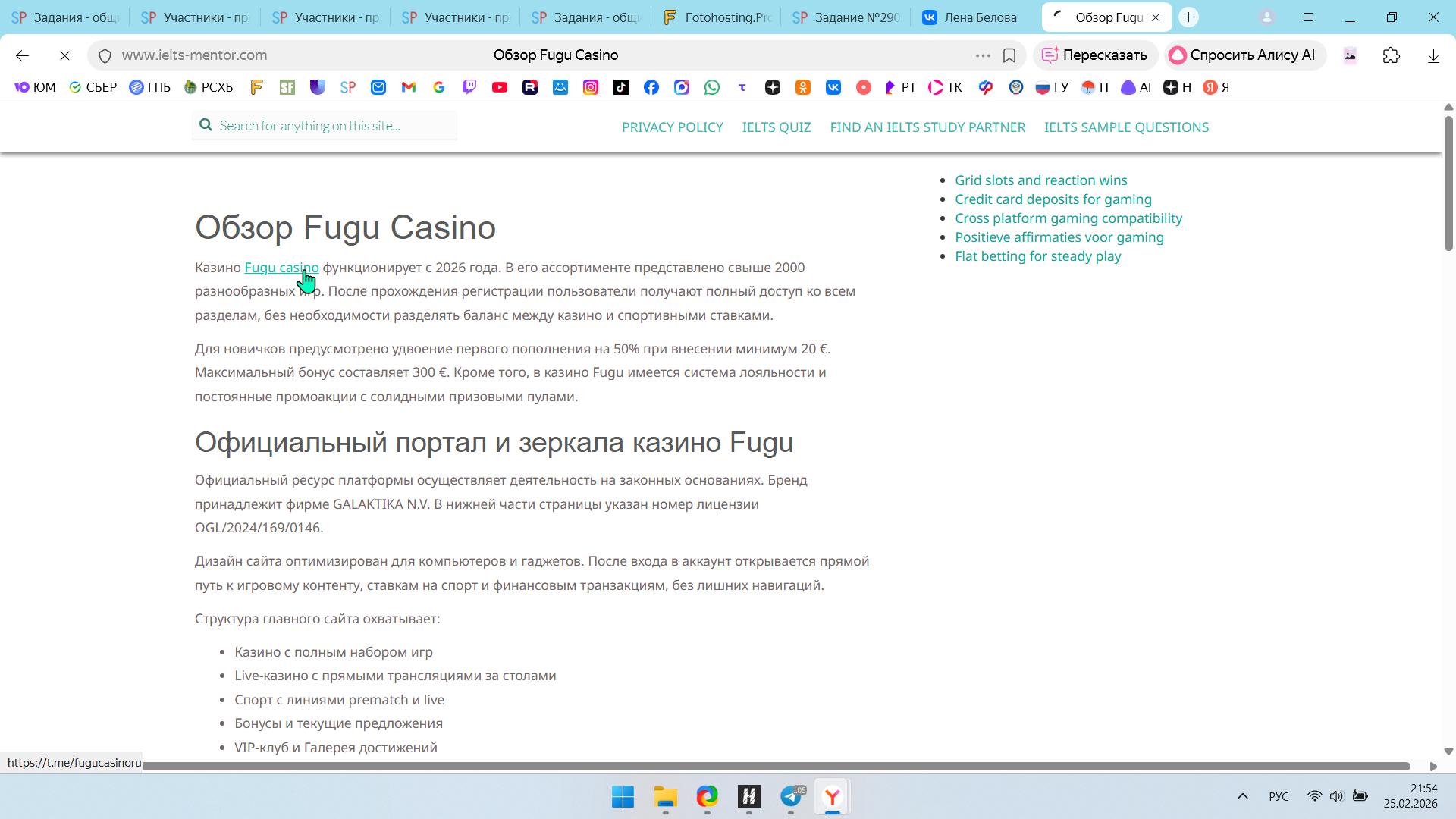Click the site search input field
The image size is (1456, 819).
[x=326, y=126]
